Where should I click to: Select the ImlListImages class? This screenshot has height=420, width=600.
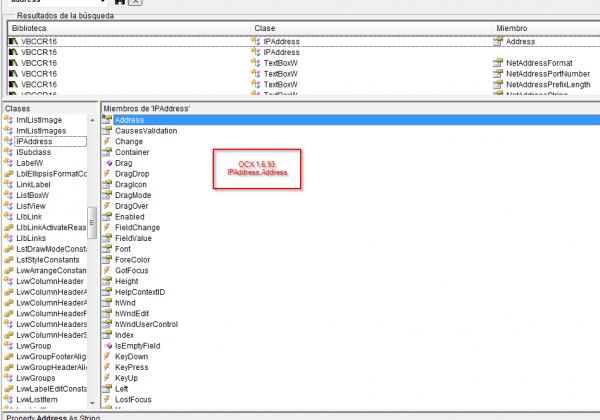click(x=41, y=130)
